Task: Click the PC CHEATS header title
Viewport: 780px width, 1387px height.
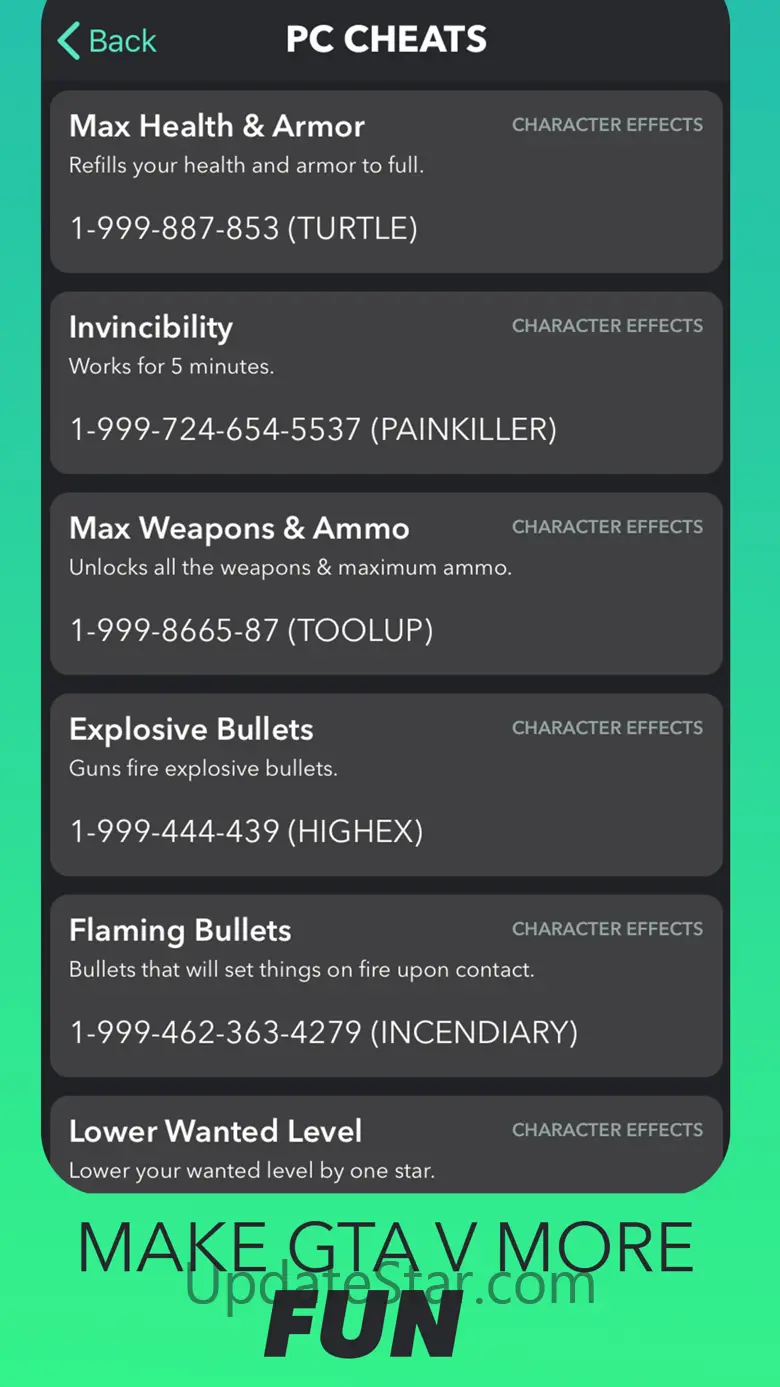Action: coord(386,40)
